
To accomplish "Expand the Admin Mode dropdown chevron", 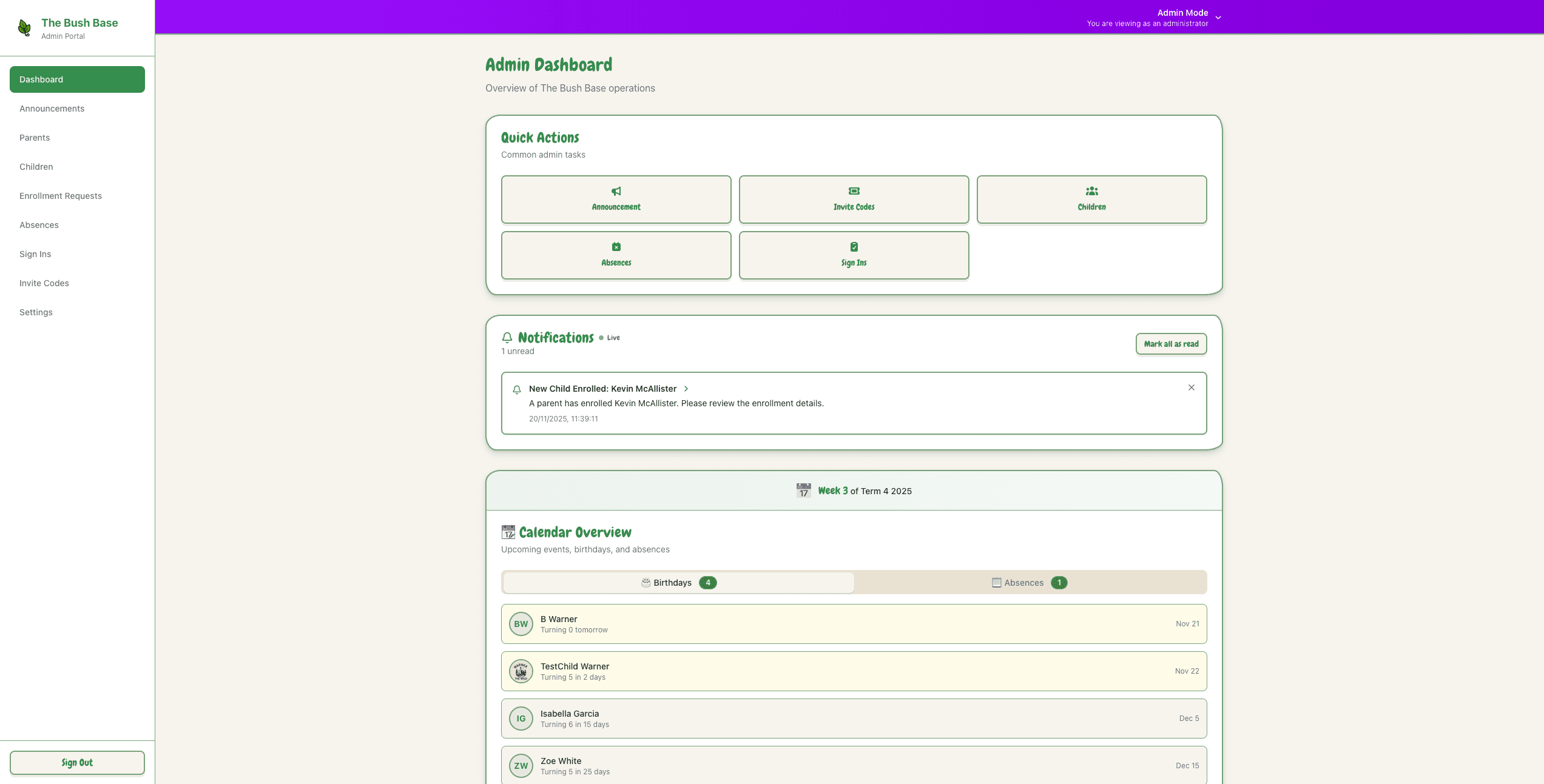I will 1218,18.
